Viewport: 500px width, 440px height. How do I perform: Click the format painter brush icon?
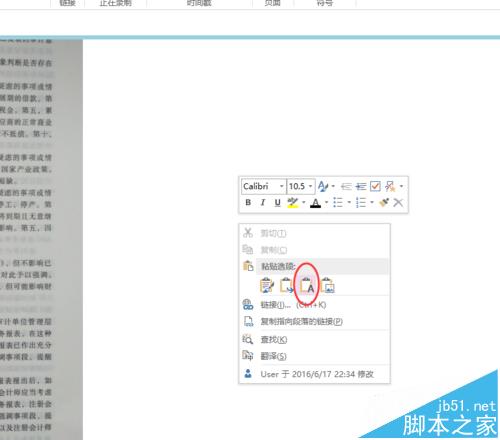pyautogui.click(x=384, y=202)
